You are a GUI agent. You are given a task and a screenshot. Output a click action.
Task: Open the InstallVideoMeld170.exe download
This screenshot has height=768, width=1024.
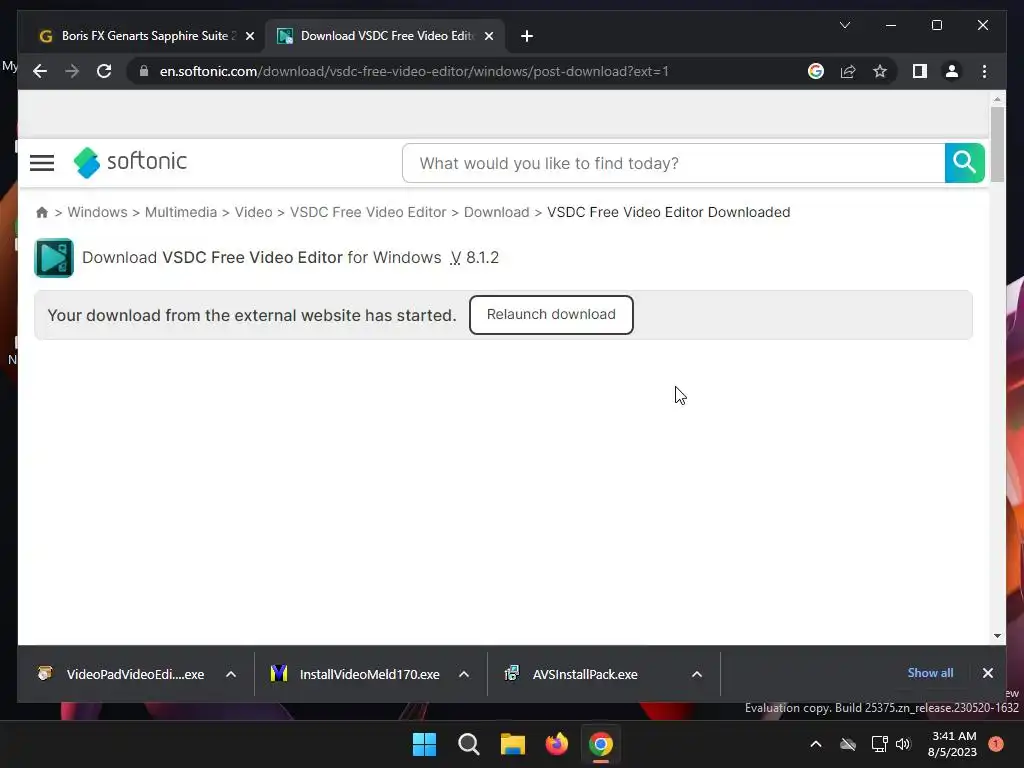point(355,674)
